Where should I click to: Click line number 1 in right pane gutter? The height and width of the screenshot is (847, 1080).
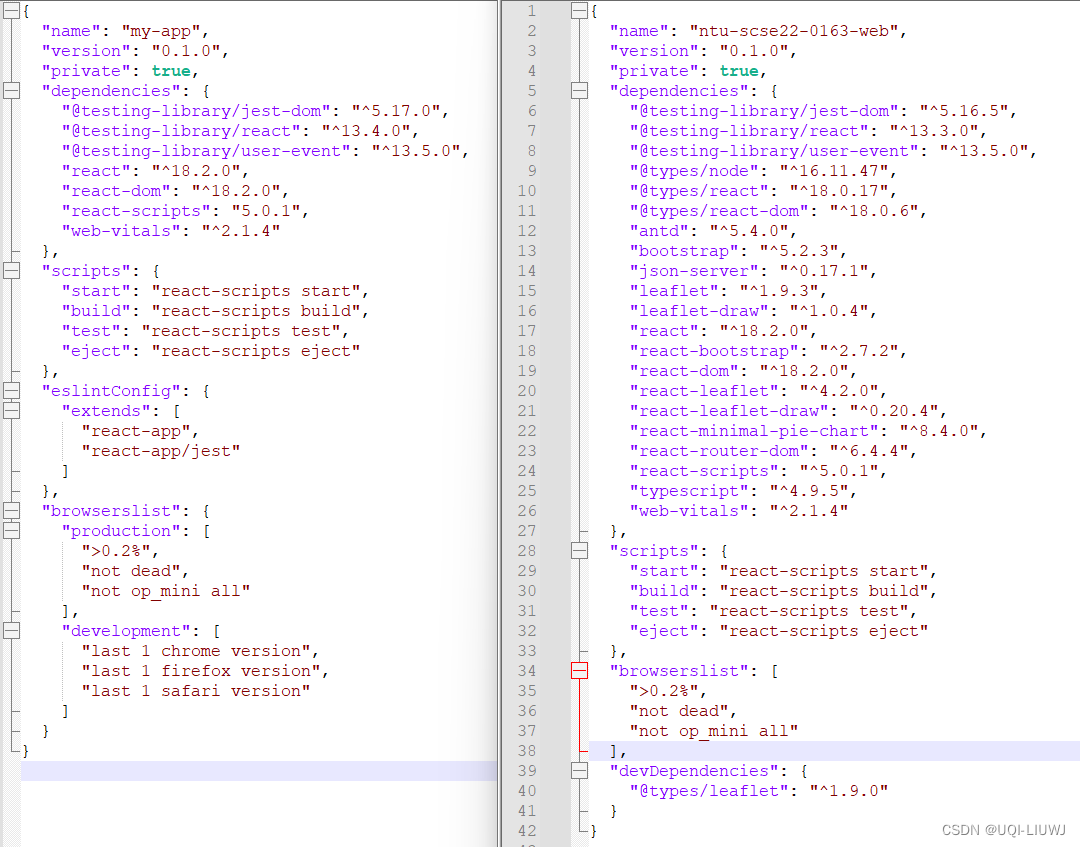(x=531, y=10)
